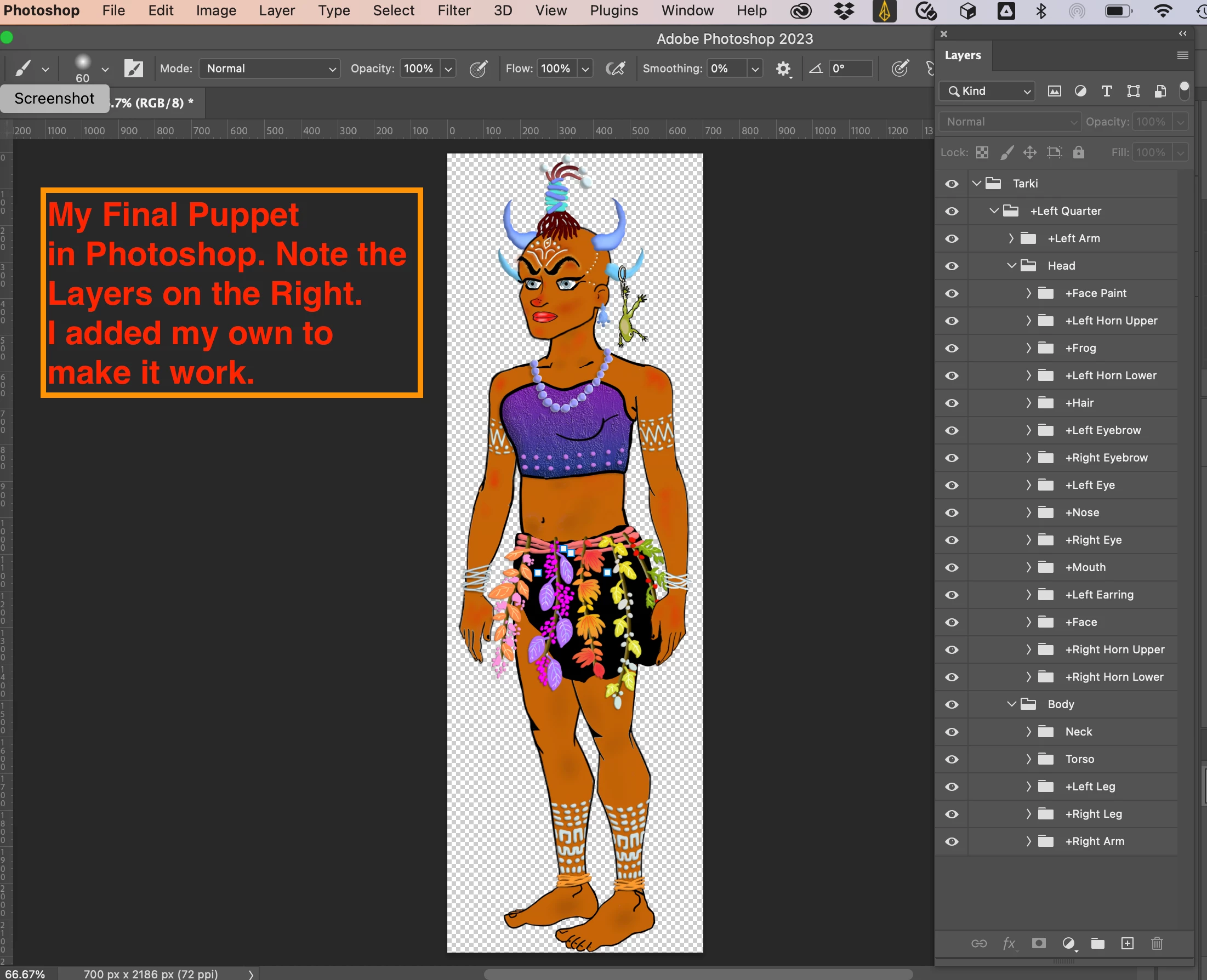Open the Window menu

pos(687,11)
